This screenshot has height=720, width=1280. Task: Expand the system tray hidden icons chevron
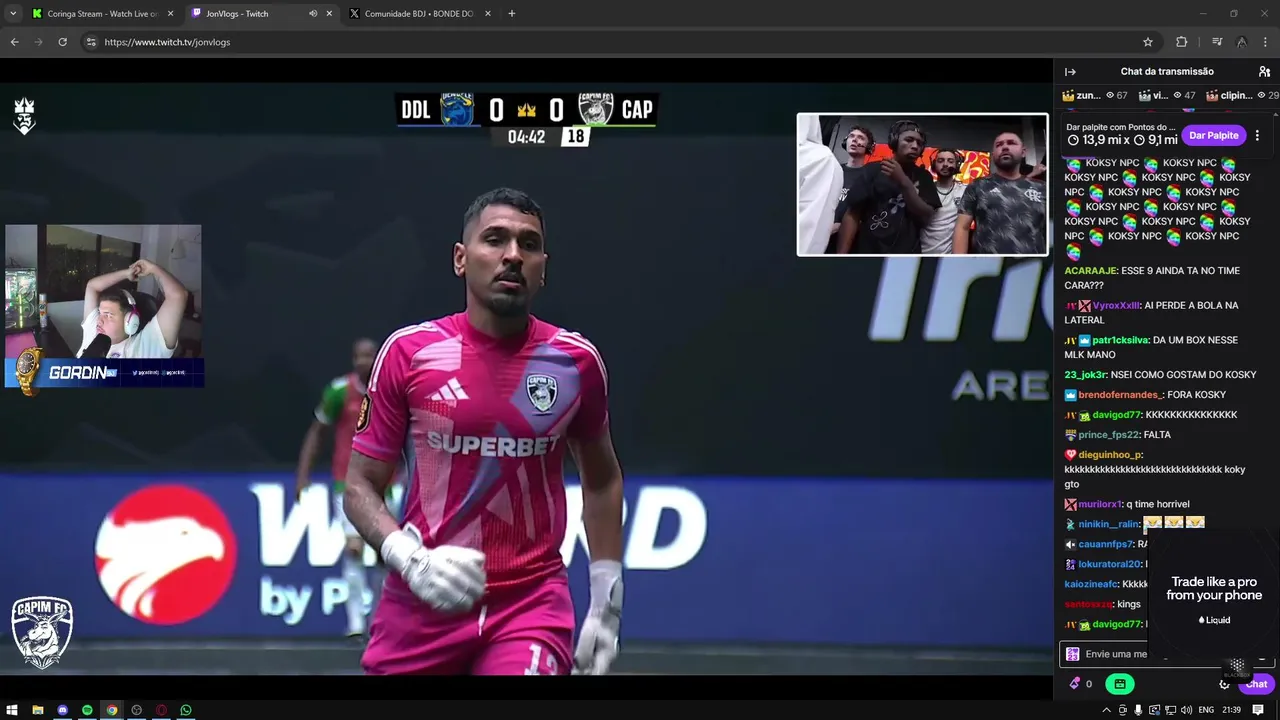(x=1106, y=710)
